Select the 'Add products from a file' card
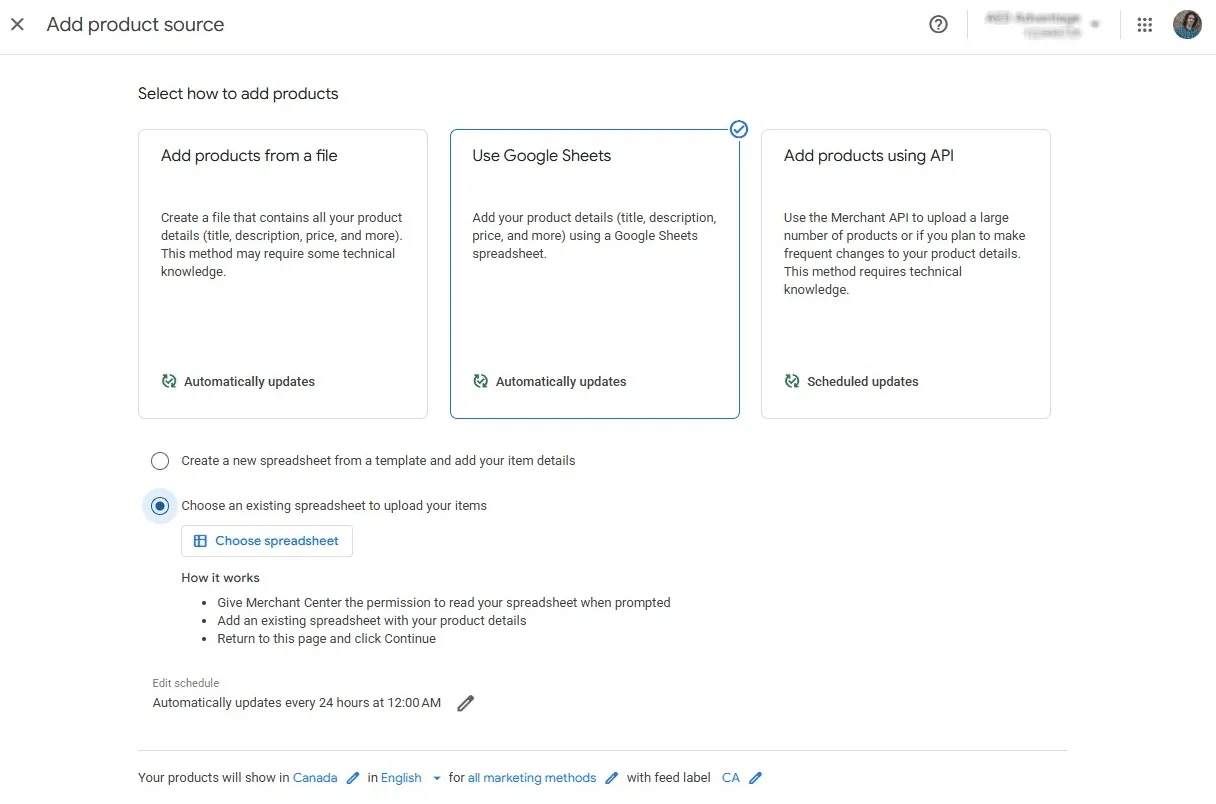 (x=283, y=273)
